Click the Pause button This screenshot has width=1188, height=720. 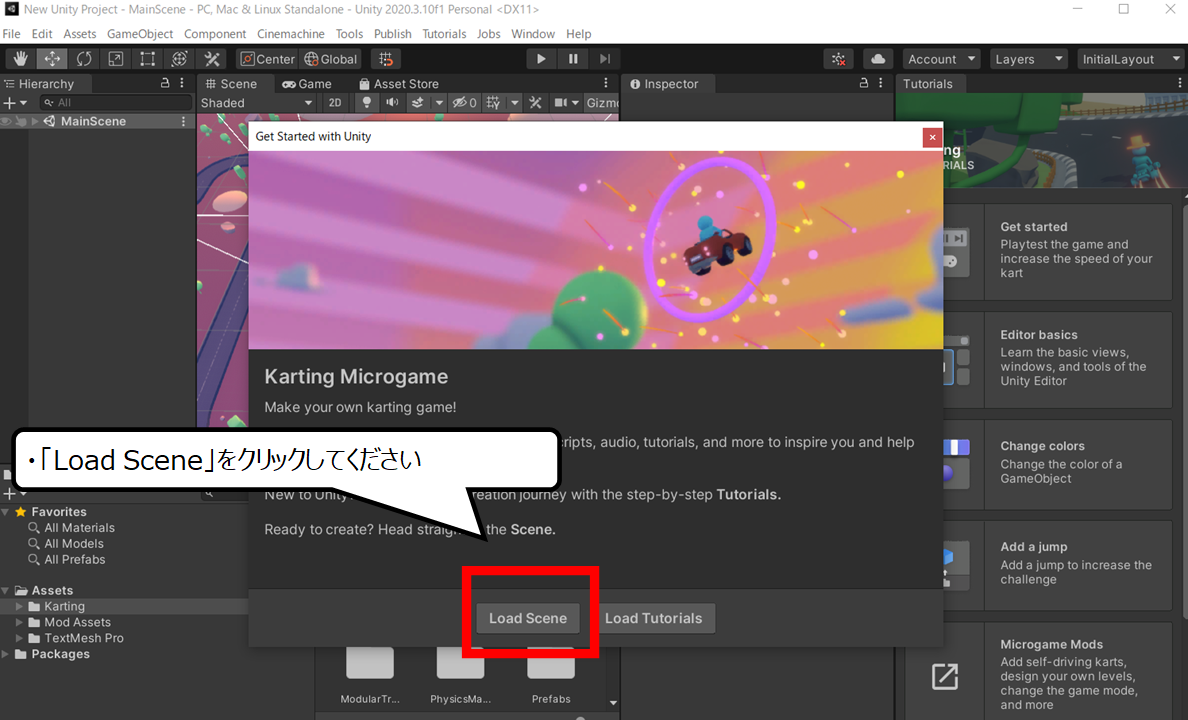point(573,59)
